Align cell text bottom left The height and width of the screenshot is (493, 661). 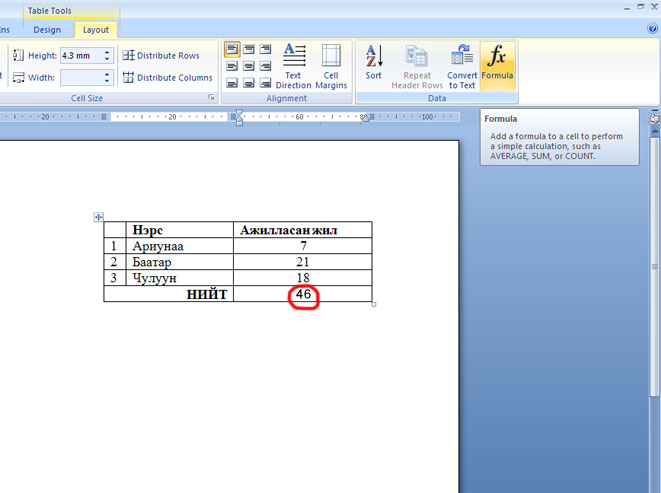pyautogui.click(x=232, y=83)
